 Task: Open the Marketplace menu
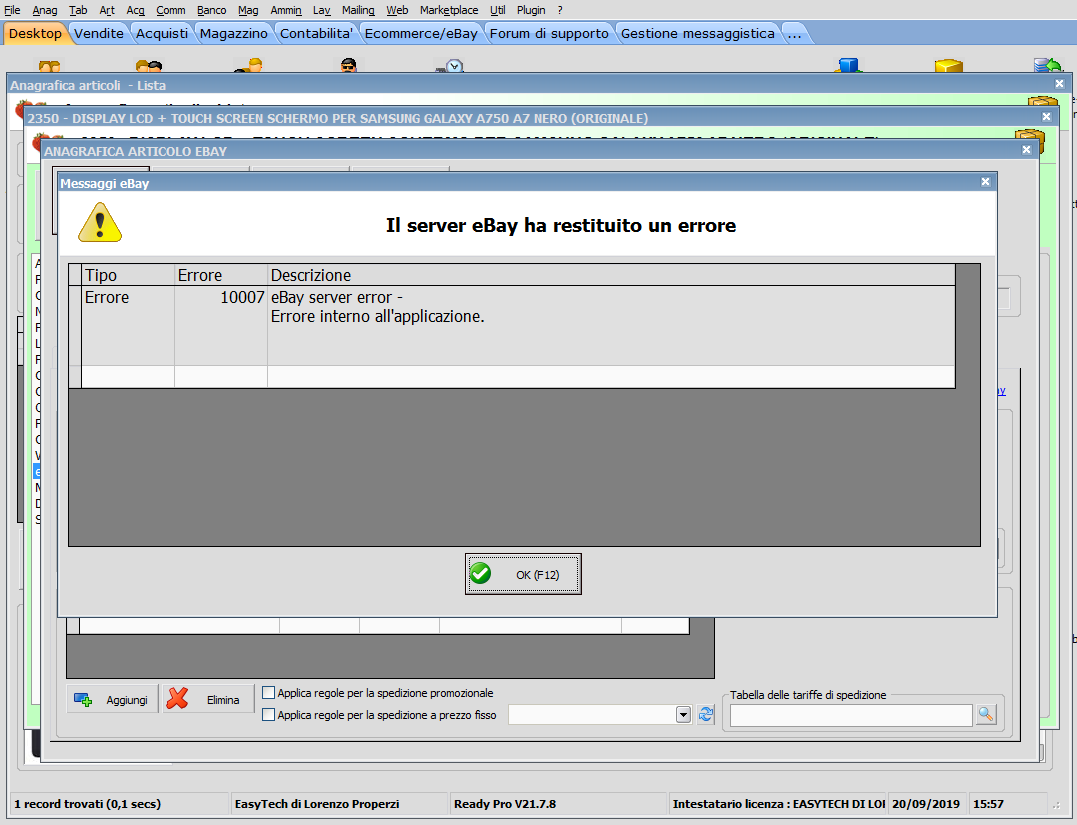[449, 10]
